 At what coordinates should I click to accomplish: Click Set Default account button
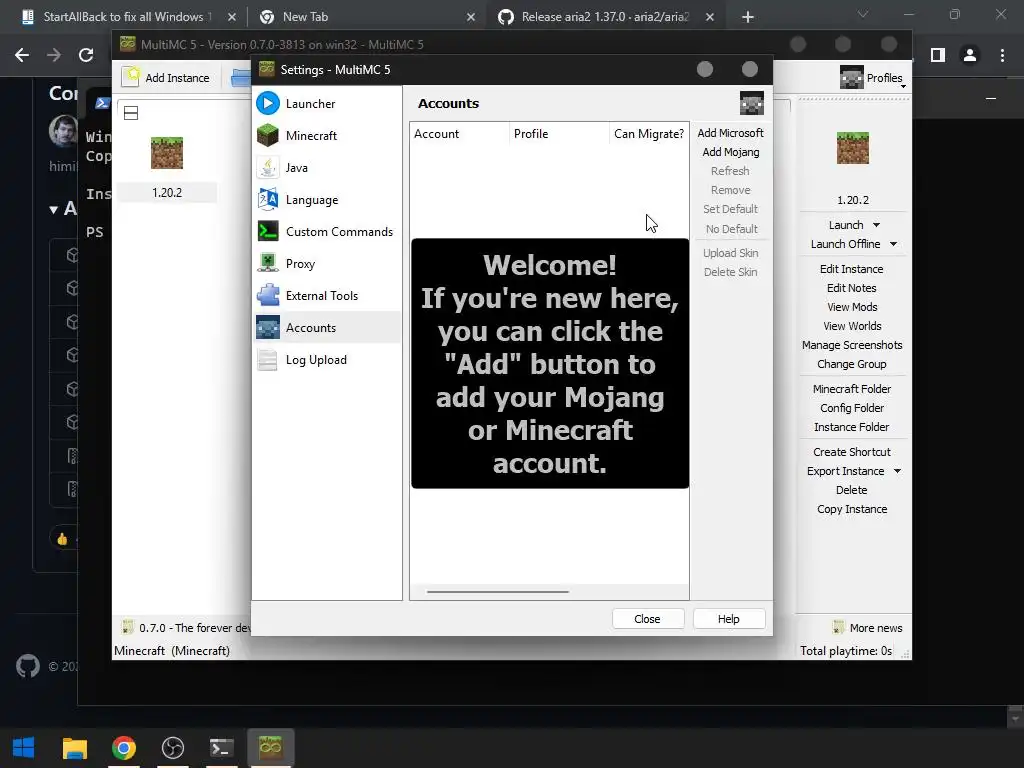point(730,209)
